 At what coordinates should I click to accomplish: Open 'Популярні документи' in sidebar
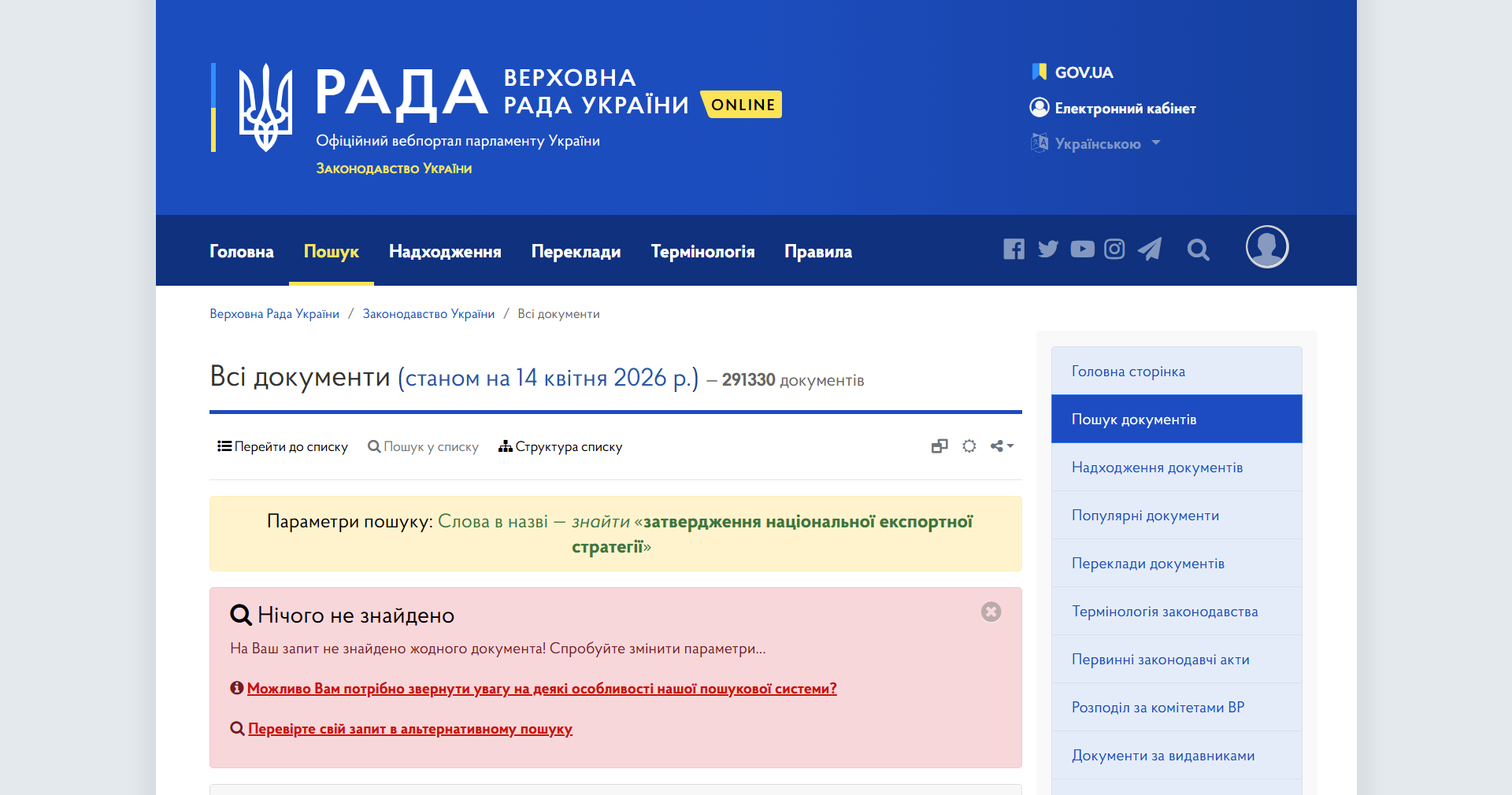click(x=1177, y=515)
